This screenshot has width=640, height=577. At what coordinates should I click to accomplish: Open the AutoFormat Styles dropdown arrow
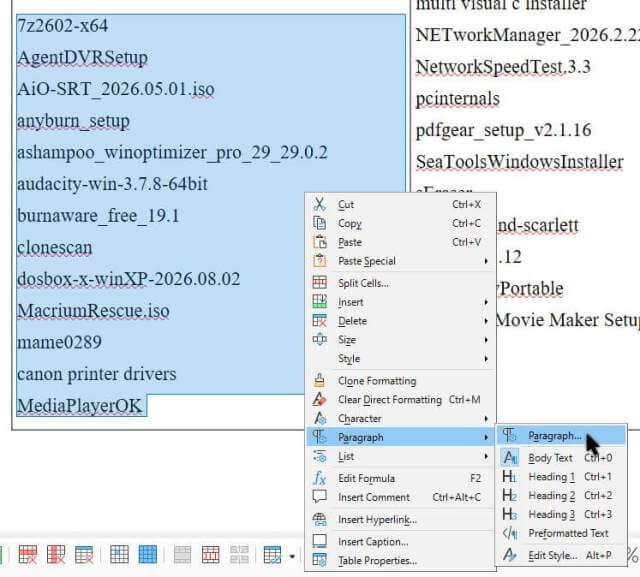pyautogui.click(x=292, y=556)
